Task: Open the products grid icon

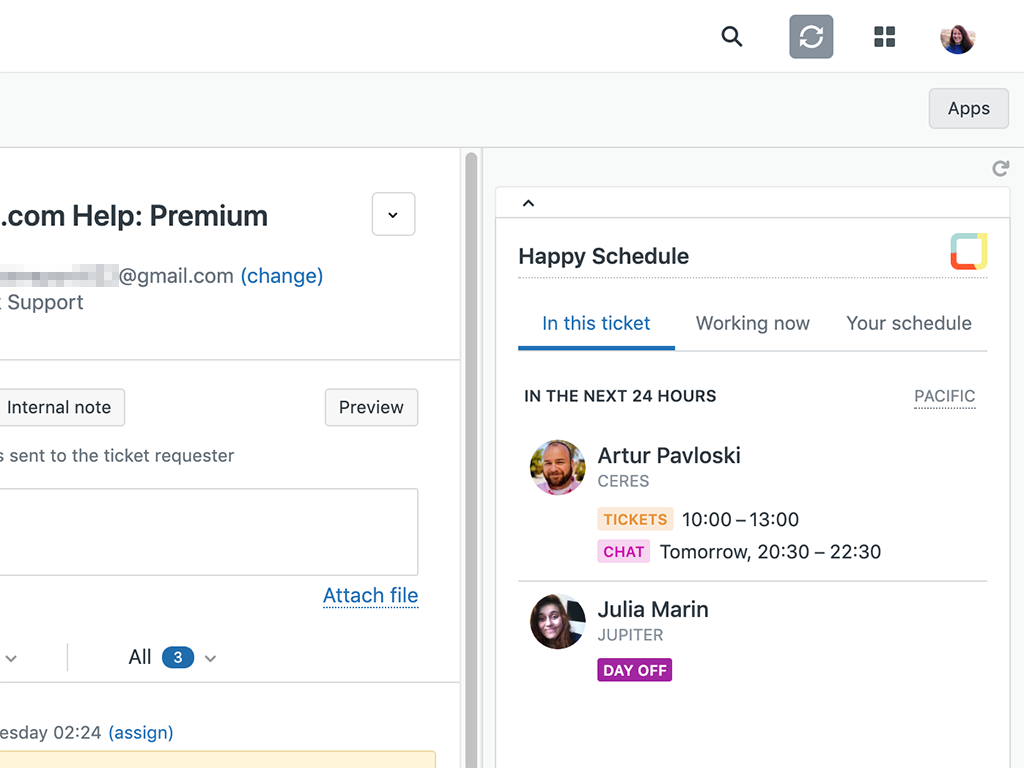Action: (x=884, y=37)
